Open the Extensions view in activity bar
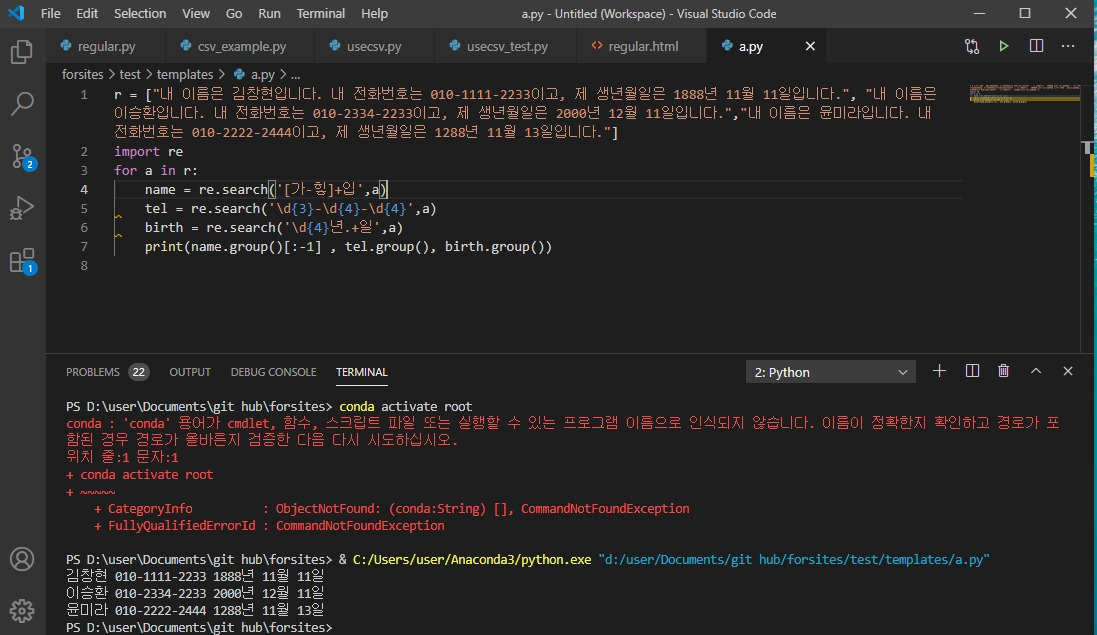This screenshot has width=1097, height=635. 22,261
